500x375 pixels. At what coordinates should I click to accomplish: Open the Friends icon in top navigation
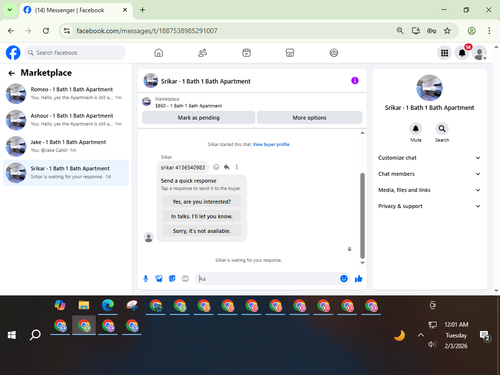(x=202, y=53)
